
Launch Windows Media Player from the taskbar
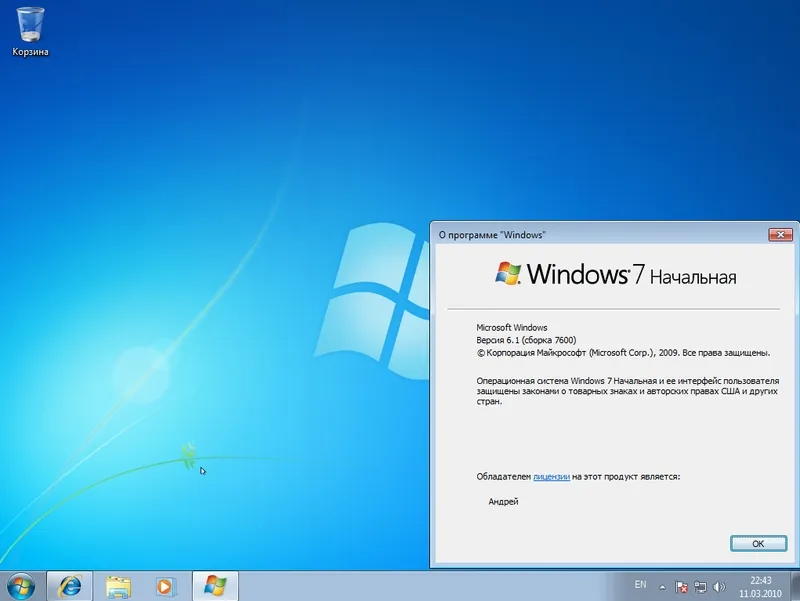(x=165, y=586)
